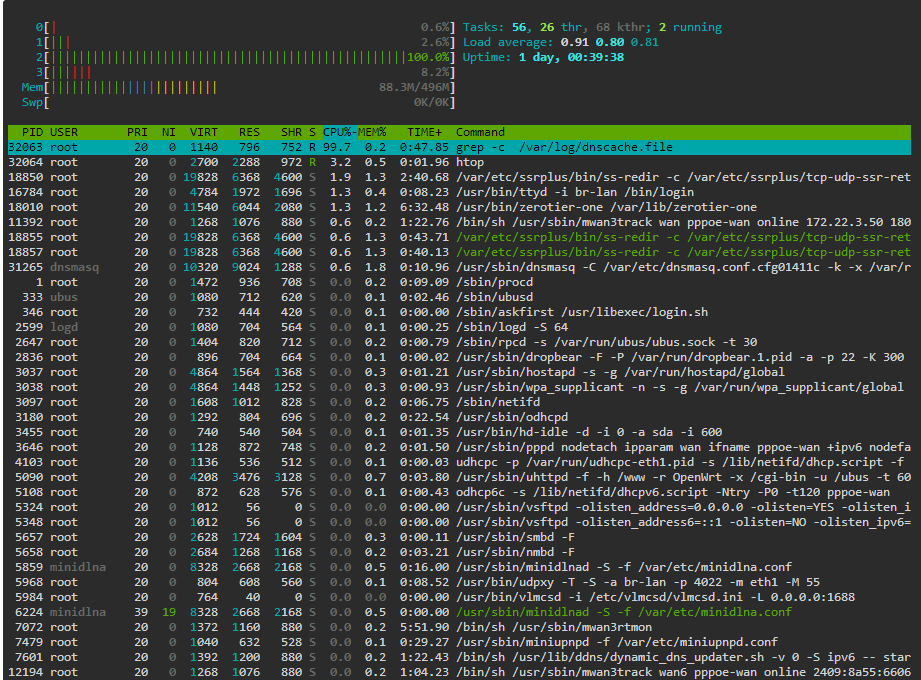Select ss-redir thread PID 18857
The image size is (921, 680).
click(459, 252)
